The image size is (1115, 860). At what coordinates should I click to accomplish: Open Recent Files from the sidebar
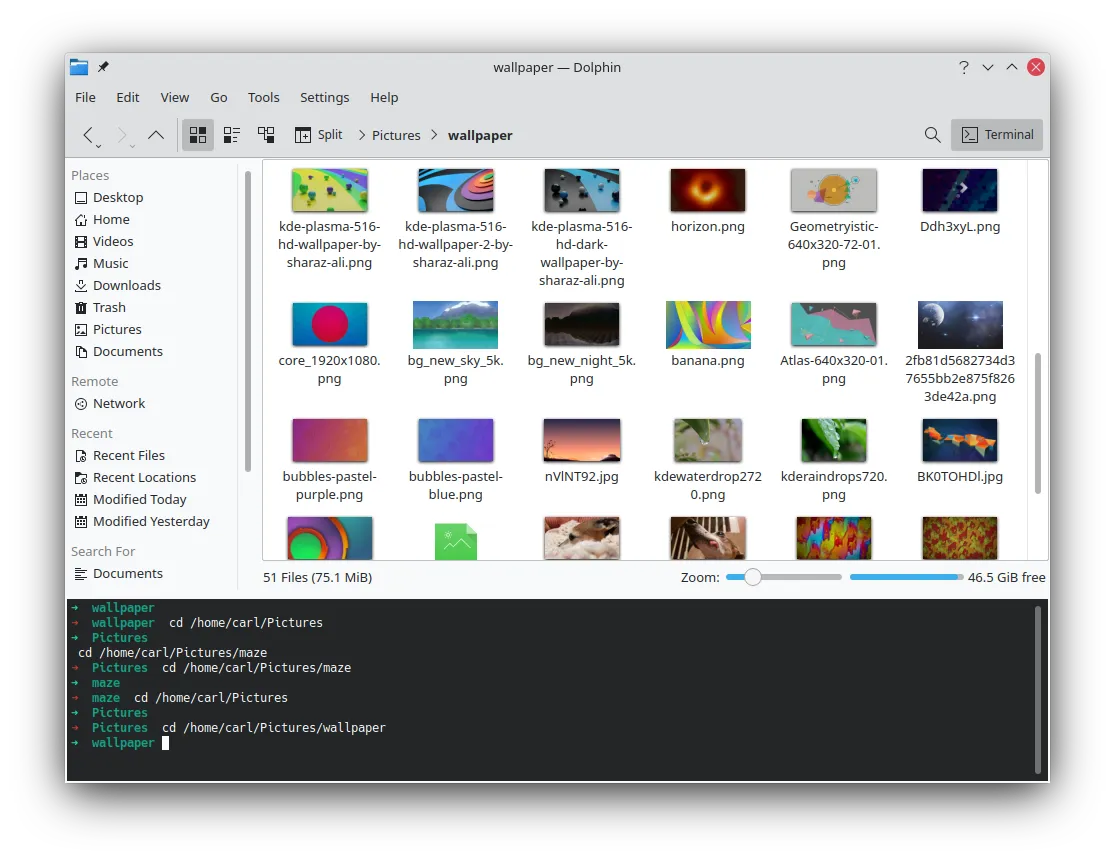coord(129,455)
